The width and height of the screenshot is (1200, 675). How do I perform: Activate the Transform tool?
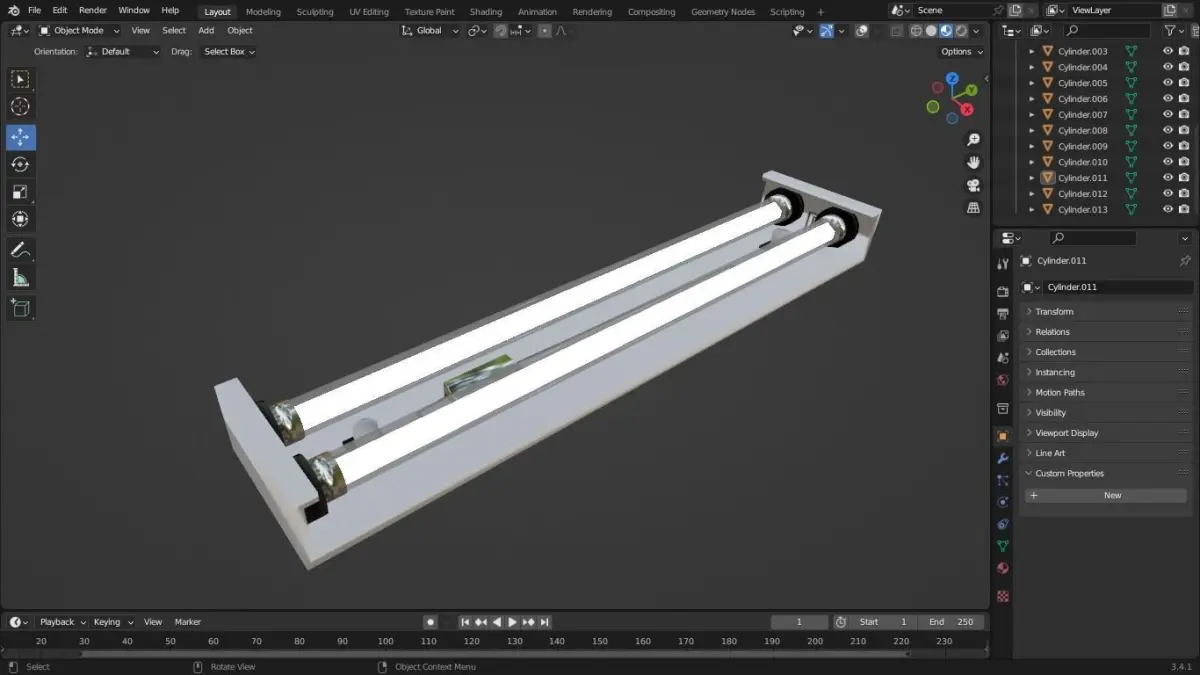20,219
